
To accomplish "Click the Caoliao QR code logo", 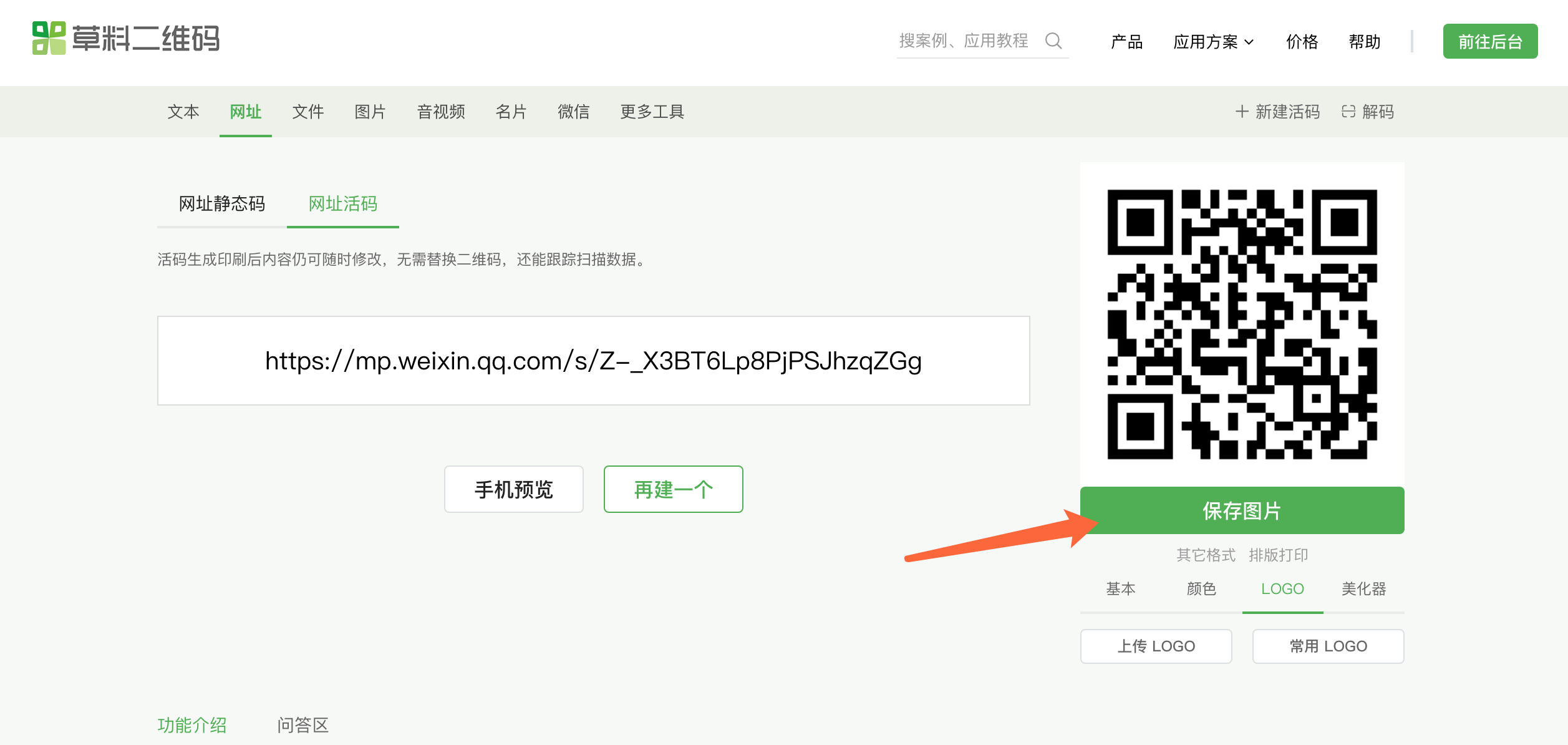I will (125, 39).
